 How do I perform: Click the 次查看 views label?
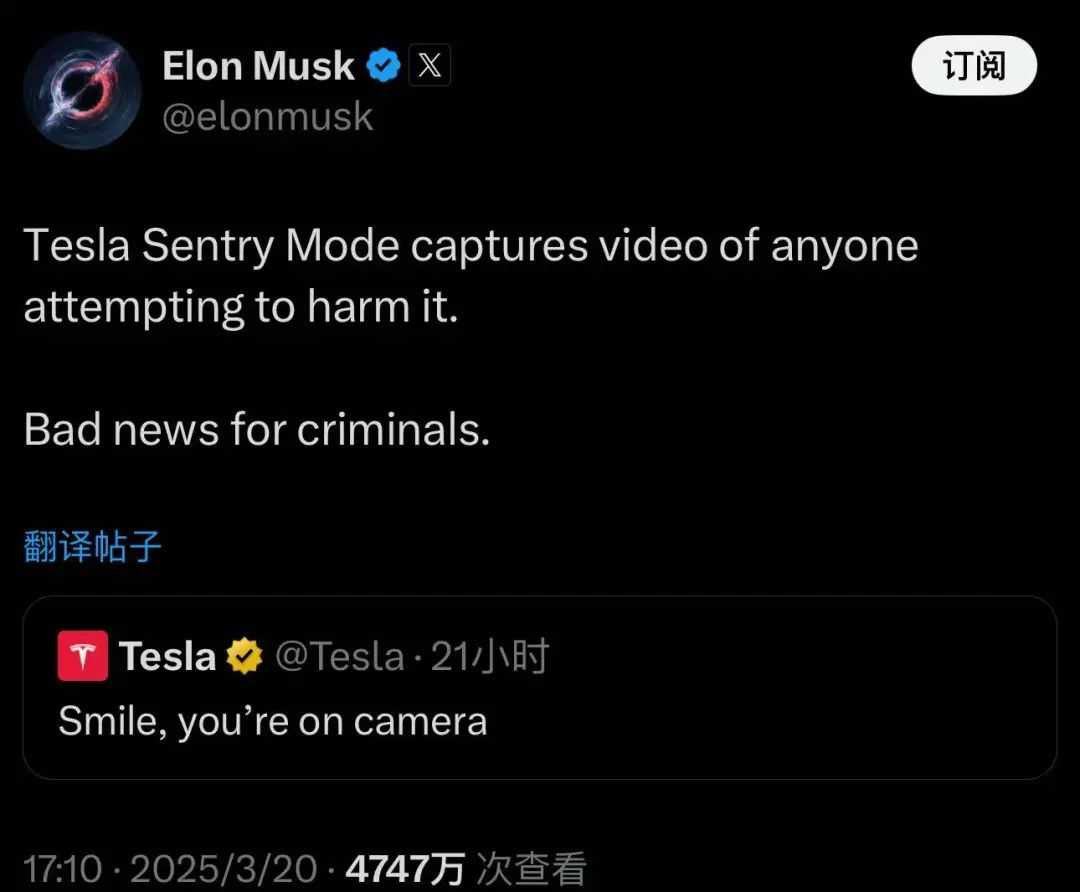(530, 867)
